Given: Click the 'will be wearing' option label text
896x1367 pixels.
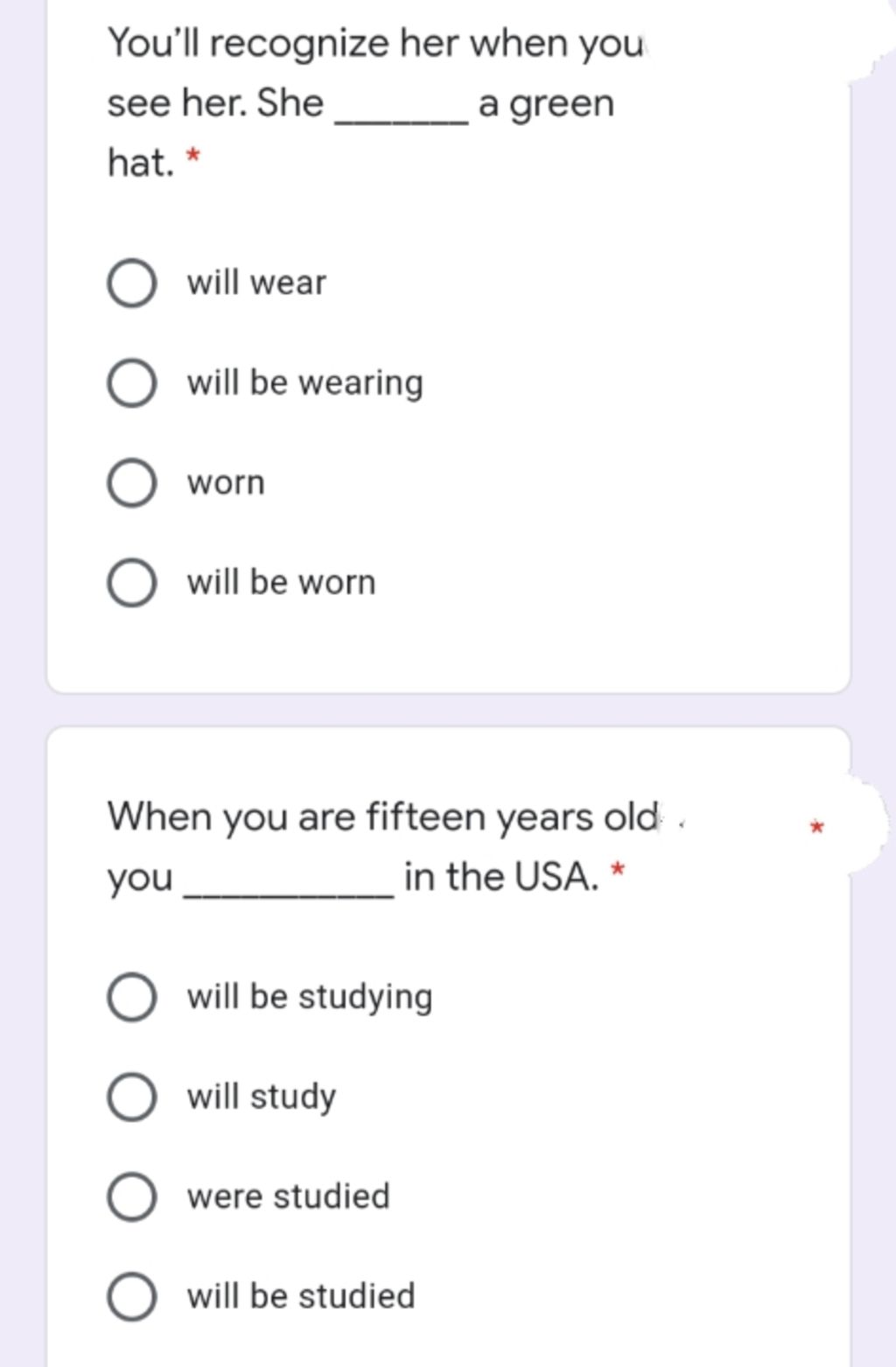Looking at the screenshot, I should pos(304,383).
